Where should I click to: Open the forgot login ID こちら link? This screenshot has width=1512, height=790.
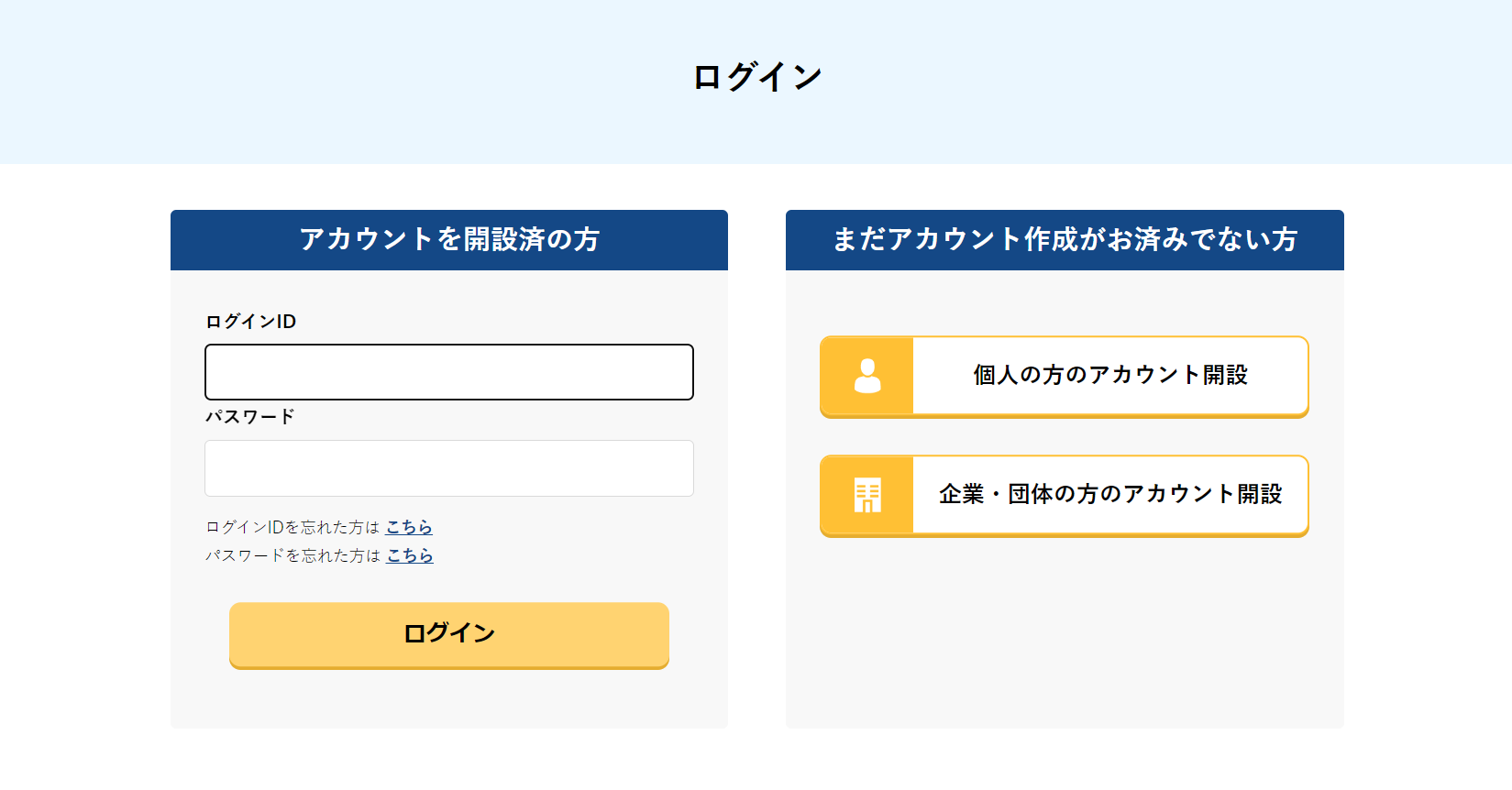click(409, 527)
